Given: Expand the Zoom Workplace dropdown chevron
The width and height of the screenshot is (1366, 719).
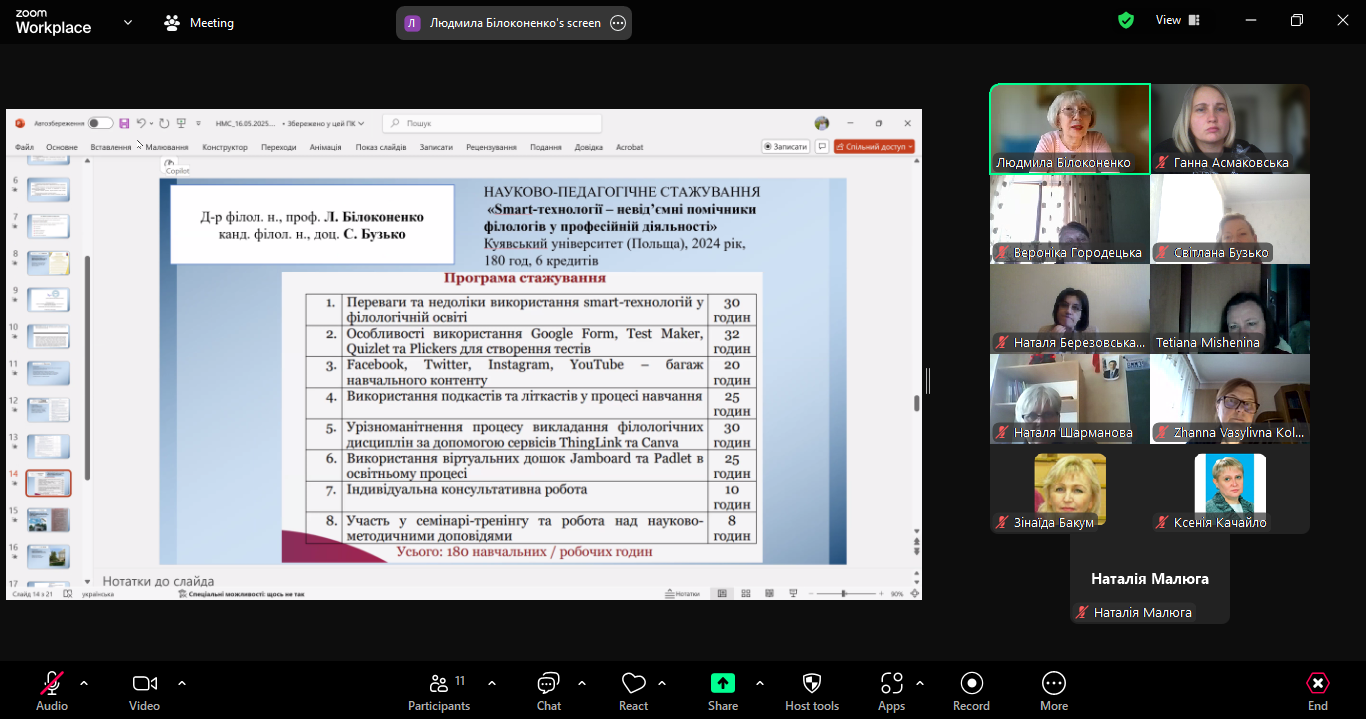Looking at the screenshot, I should 128,22.
